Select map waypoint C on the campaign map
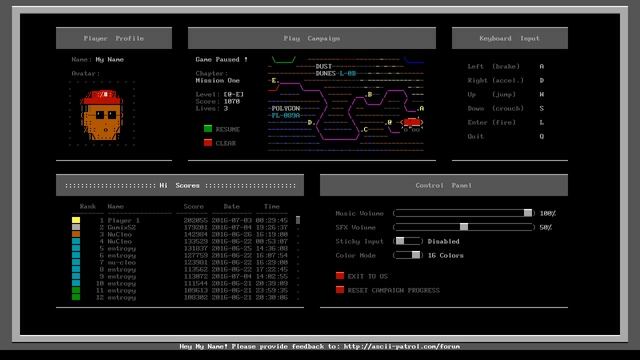This screenshot has height=360, width=640. coord(365,129)
